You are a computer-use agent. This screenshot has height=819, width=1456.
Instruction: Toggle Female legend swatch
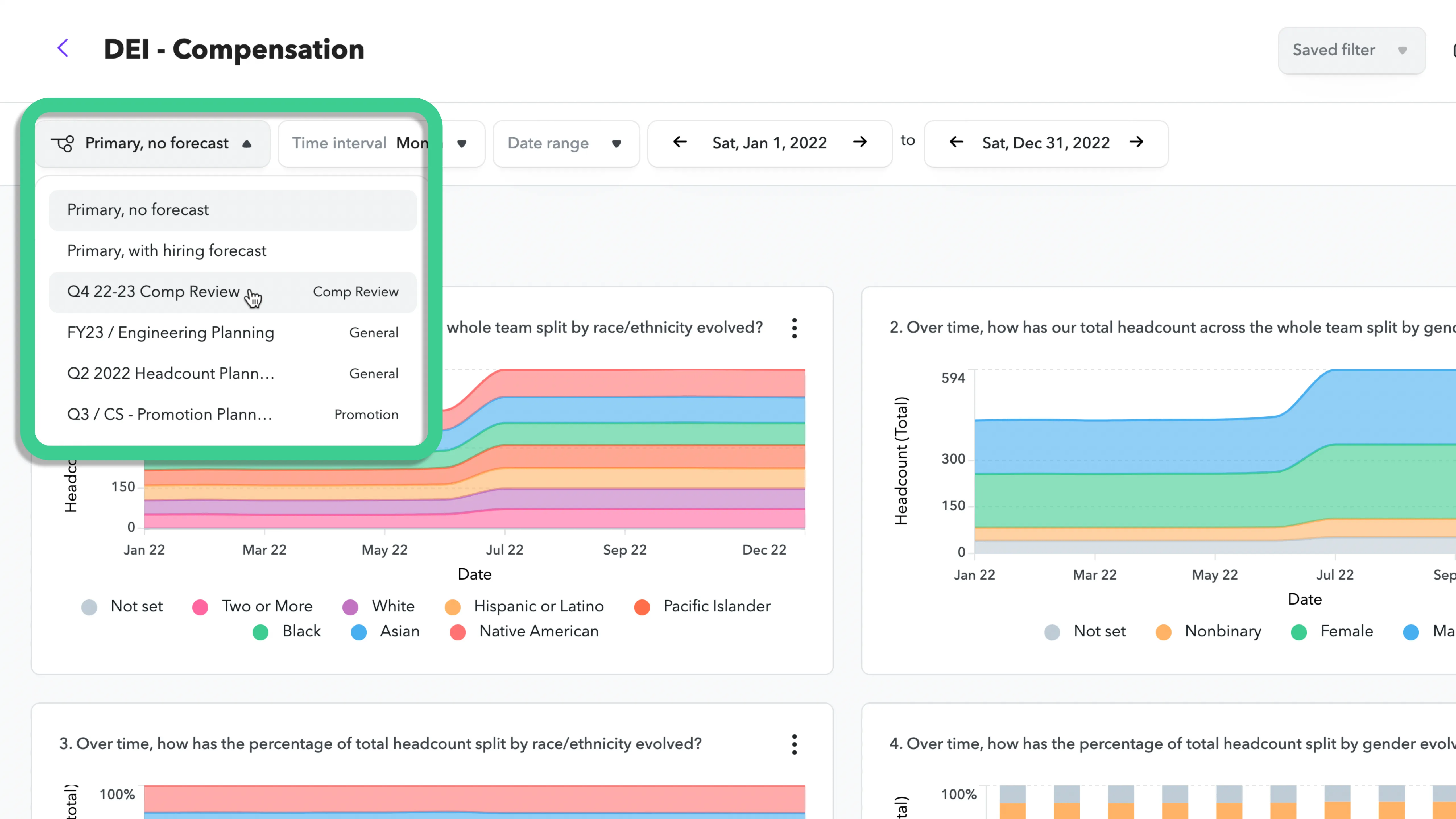pos(1299,632)
